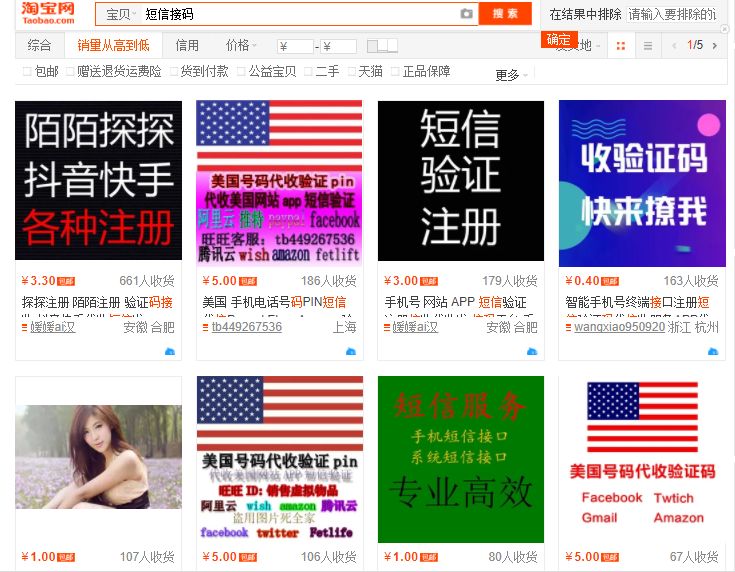Click the orange 搜索 button
735x572 pixels.
505,14
